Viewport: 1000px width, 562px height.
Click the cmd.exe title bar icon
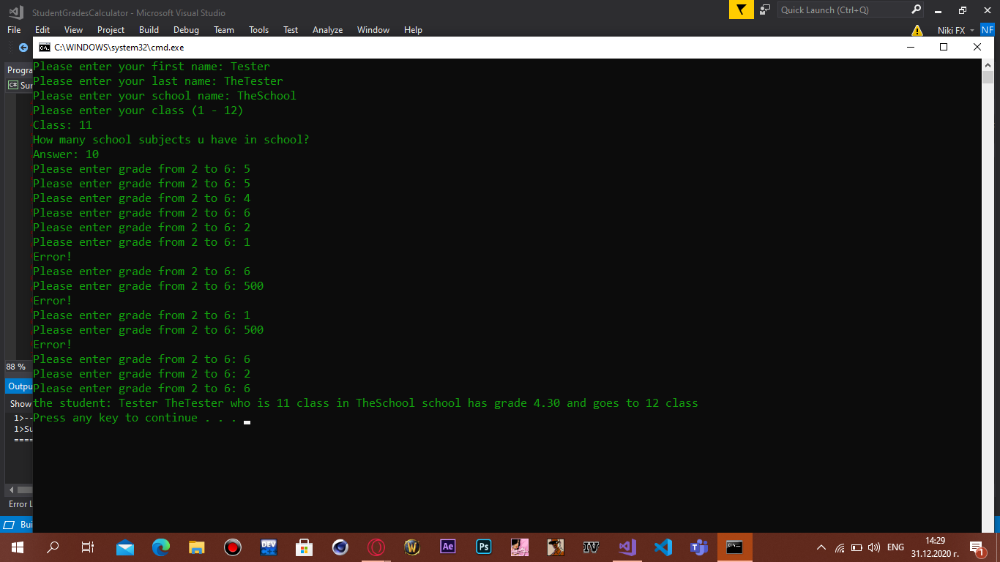pos(44,48)
